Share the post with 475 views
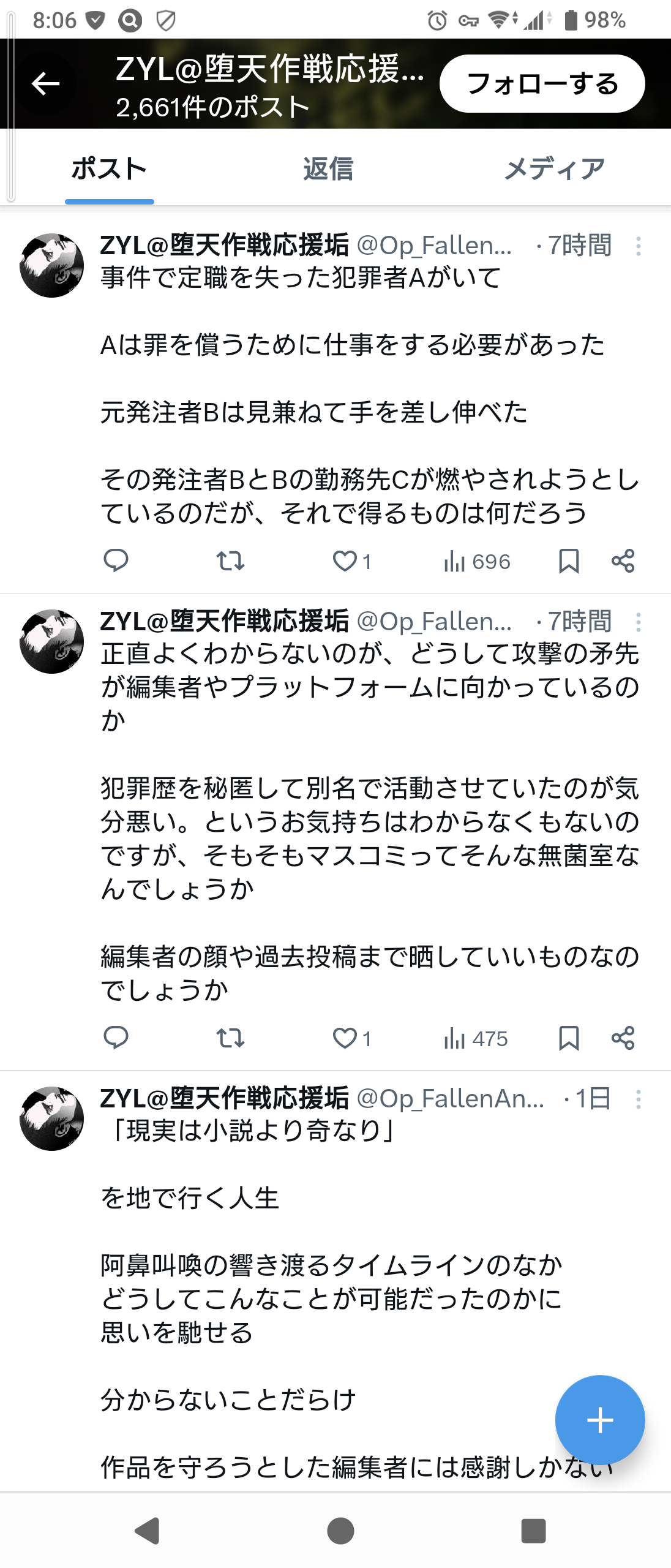Screen dimensions: 671x1568 click(623, 1038)
